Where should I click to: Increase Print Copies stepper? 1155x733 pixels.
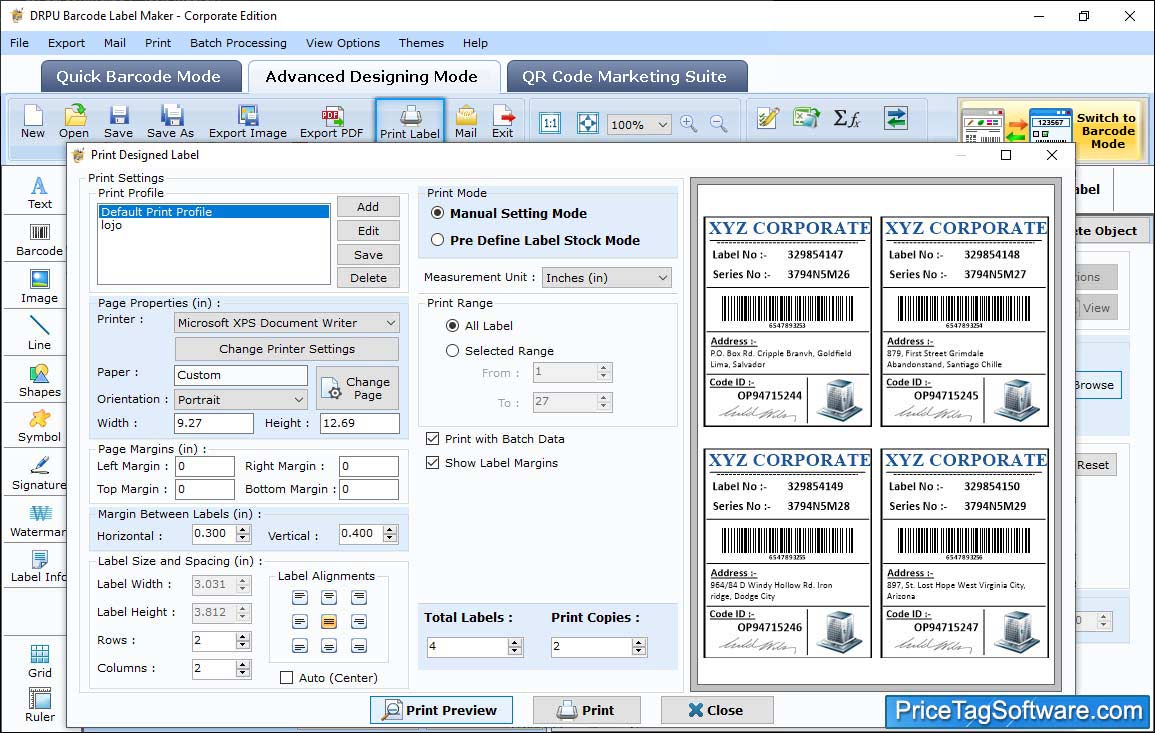639,642
